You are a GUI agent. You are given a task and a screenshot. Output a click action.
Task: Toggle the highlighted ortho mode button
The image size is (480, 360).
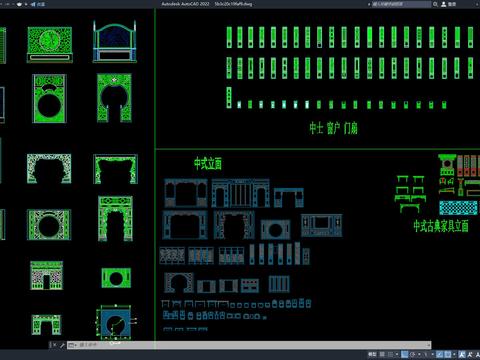(405, 354)
